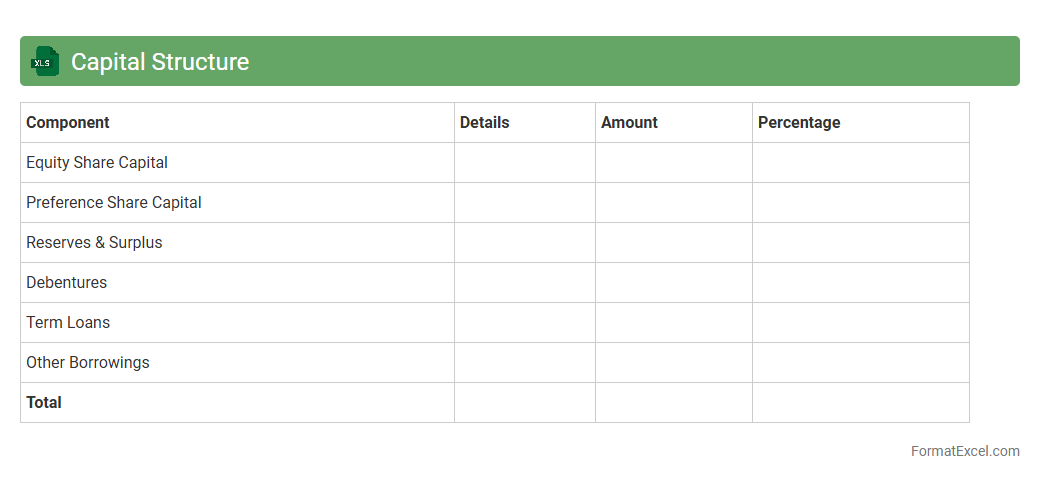Click the Equity Share Capital row label
The height and width of the screenshot is (480, 1040).
(x=97, y=163)
